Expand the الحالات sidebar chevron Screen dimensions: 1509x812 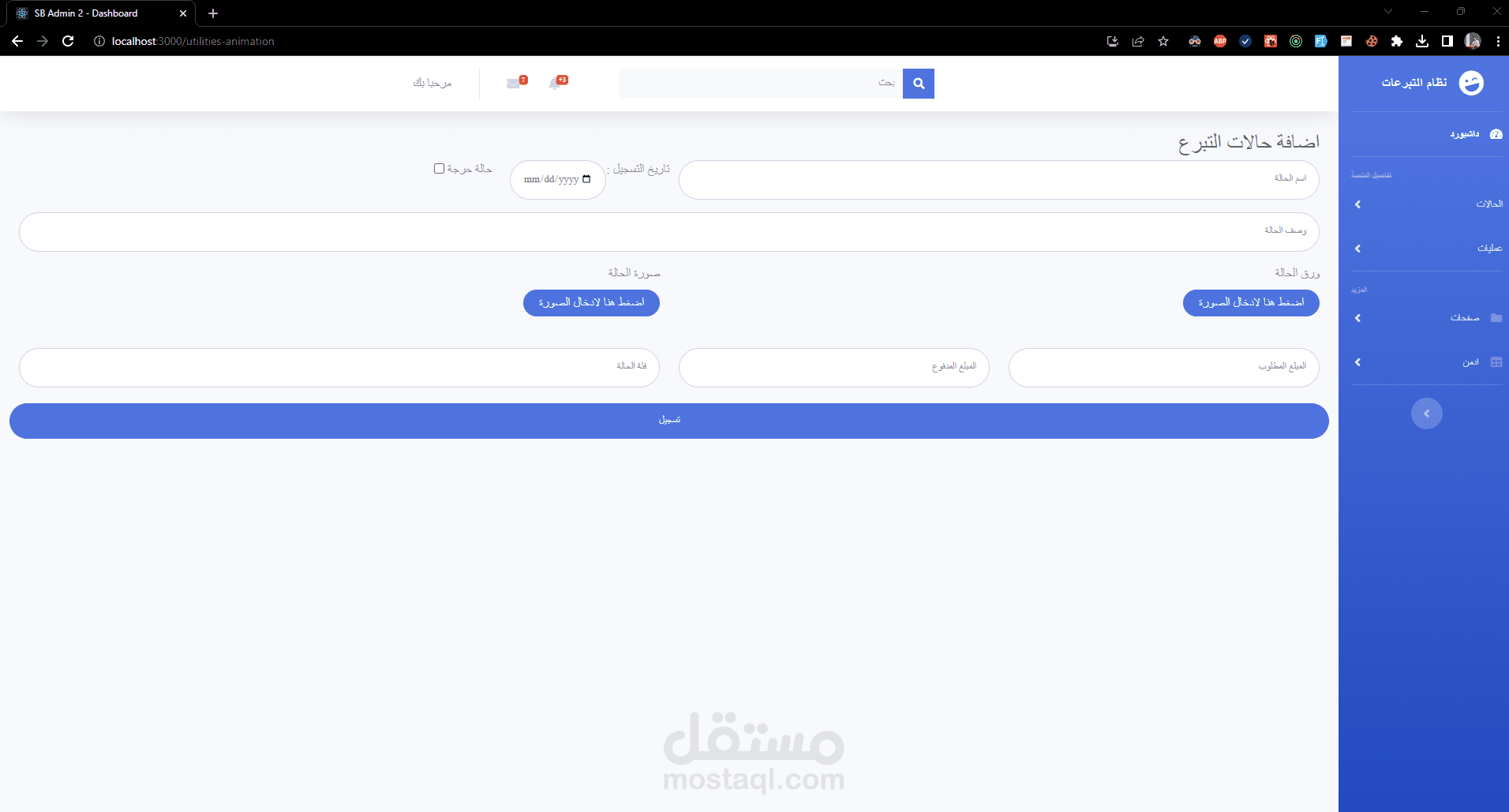[x=1357, y=204]
